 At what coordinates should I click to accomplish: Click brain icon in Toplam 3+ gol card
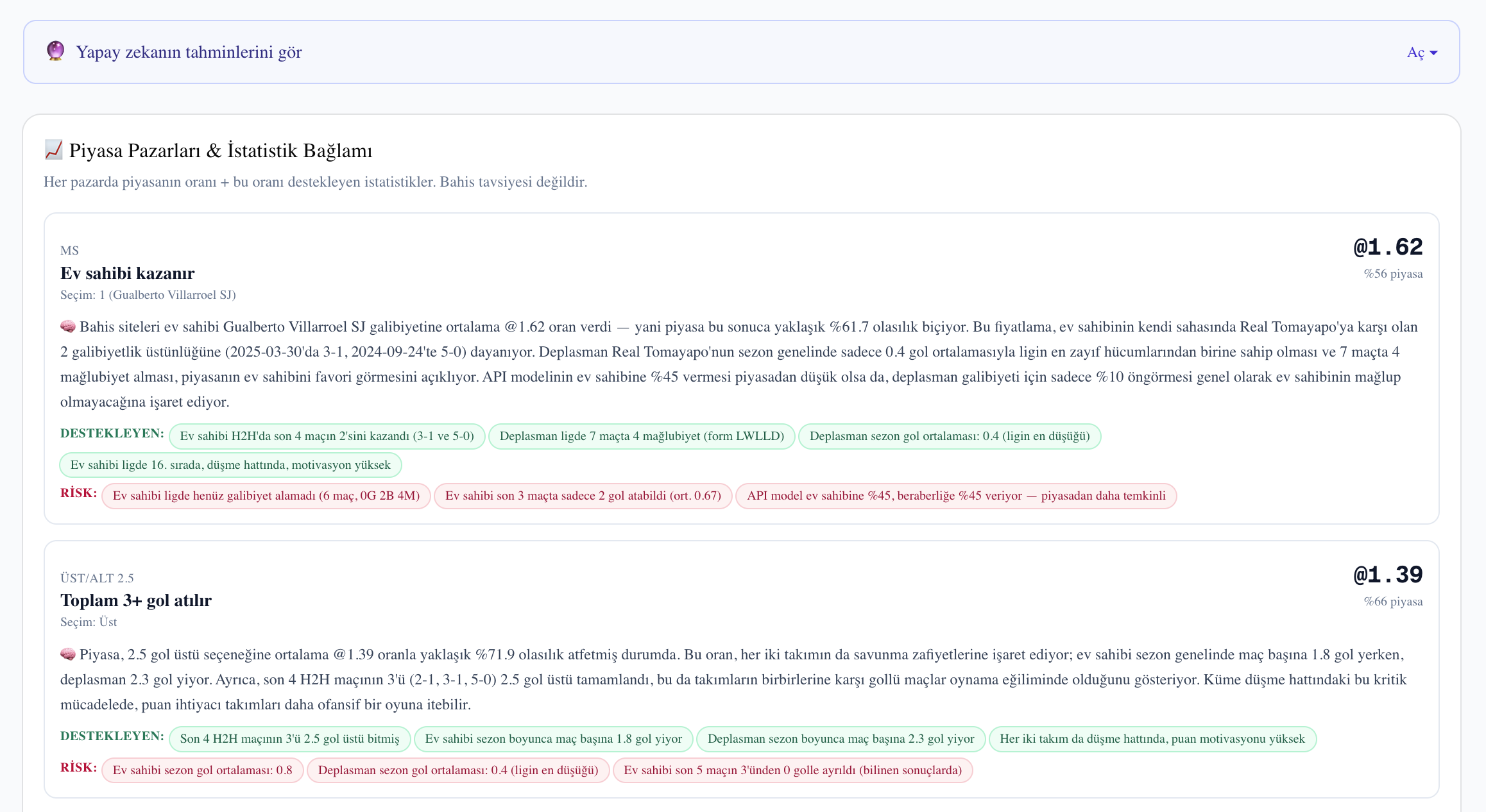pyautogui.click(x=68, y=655)
